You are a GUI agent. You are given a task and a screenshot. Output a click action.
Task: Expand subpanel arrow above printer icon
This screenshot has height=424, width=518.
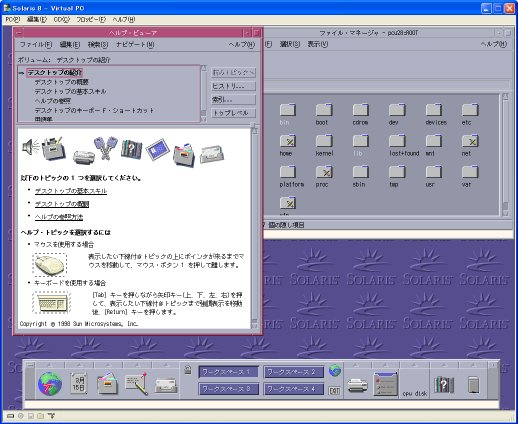[x=356, y=365]
